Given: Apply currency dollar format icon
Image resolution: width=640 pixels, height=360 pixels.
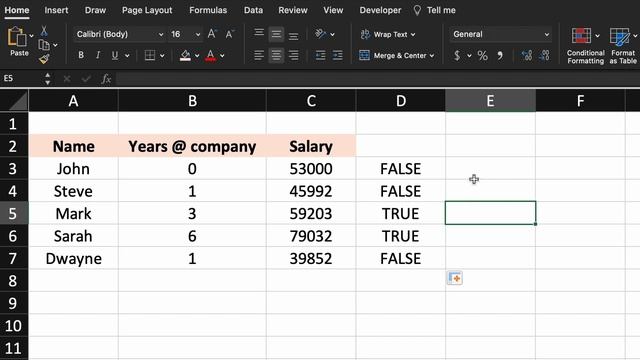Looking at the screenshot, I should pyautogui.click(x=457, y=55).
